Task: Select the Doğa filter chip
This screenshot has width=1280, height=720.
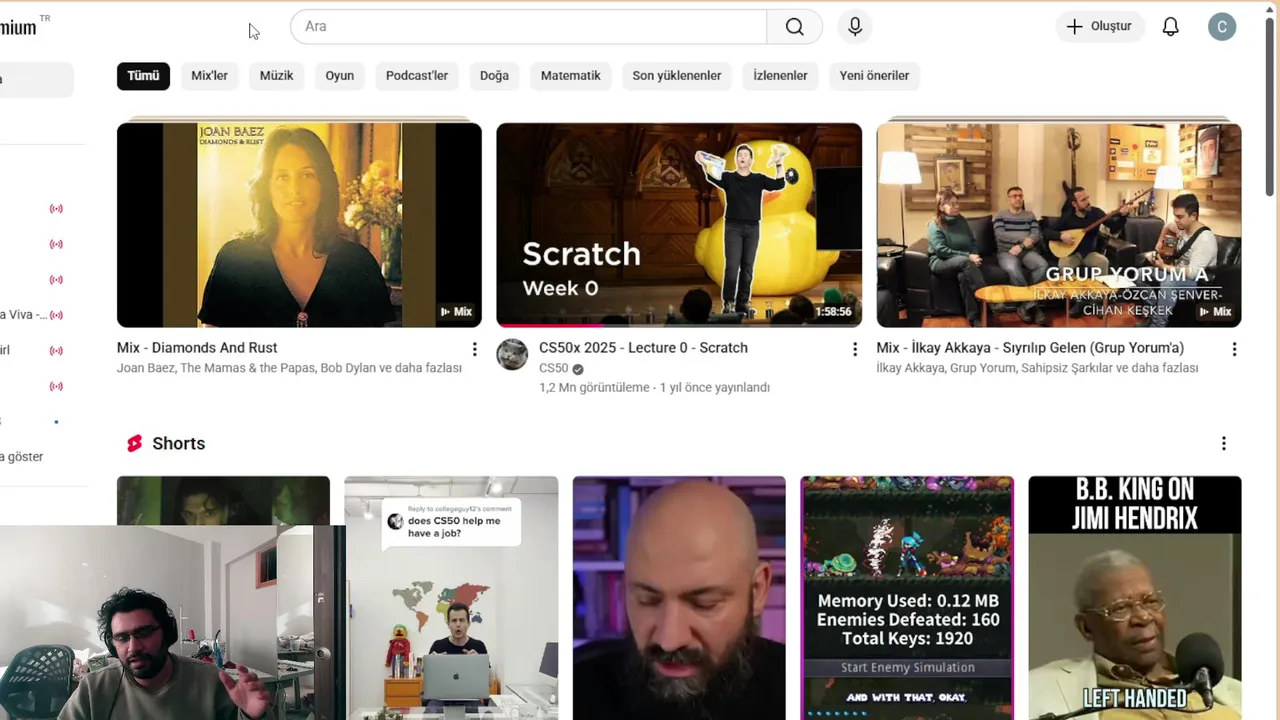Action: click(x=494, y=76)
